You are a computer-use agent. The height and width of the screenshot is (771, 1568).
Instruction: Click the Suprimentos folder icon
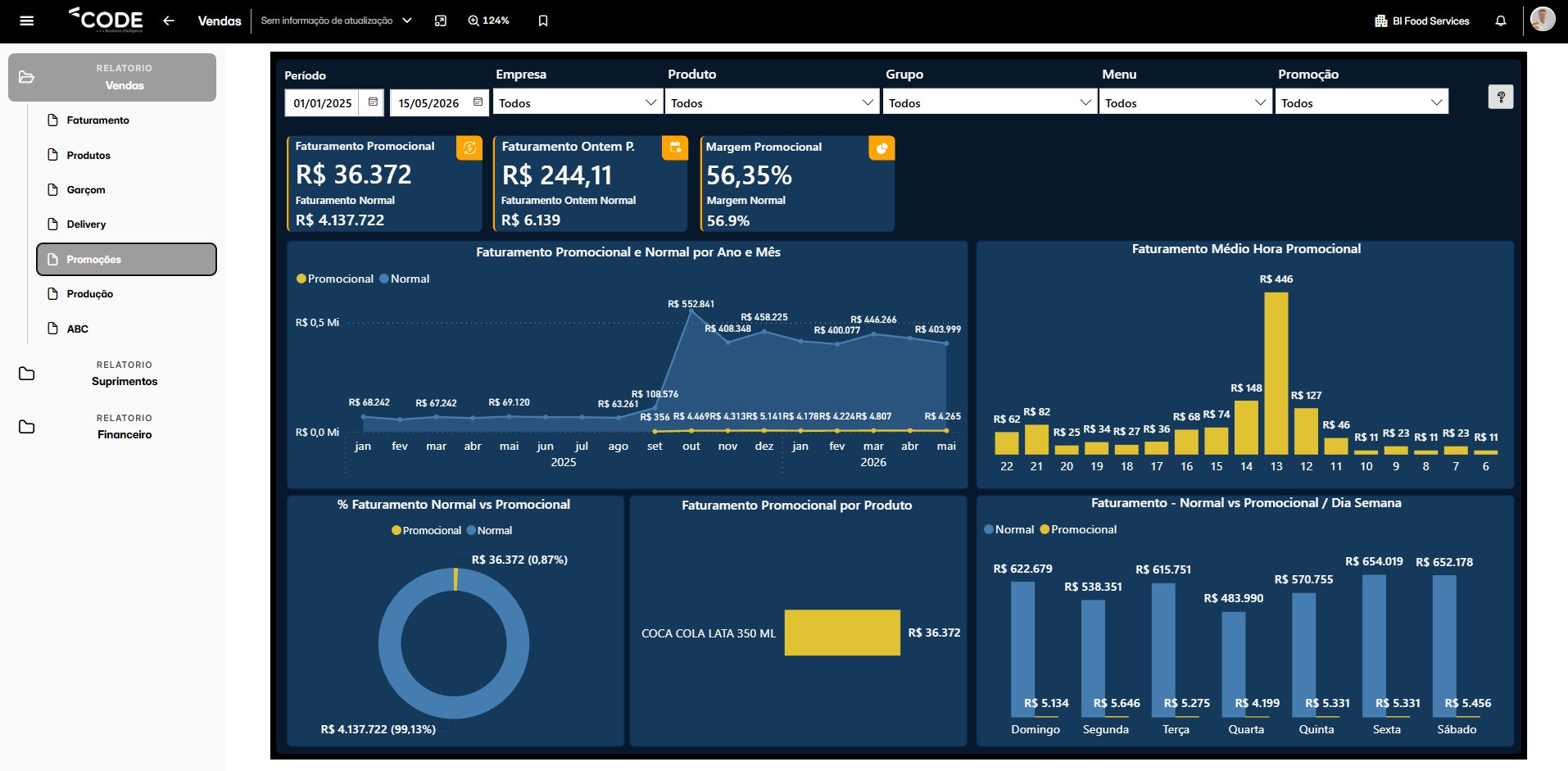click(26, 374)
